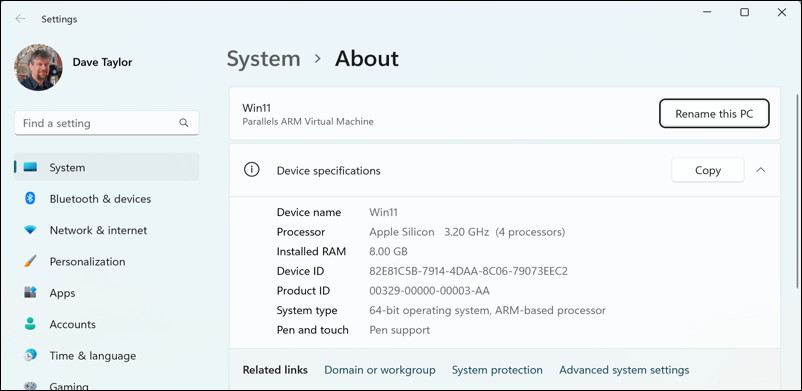Select the Device ID value 82E81C5B-7914-4DAA-8C06-79073EEC2
The image size is (802, 391).
click(x=469, y=271)
